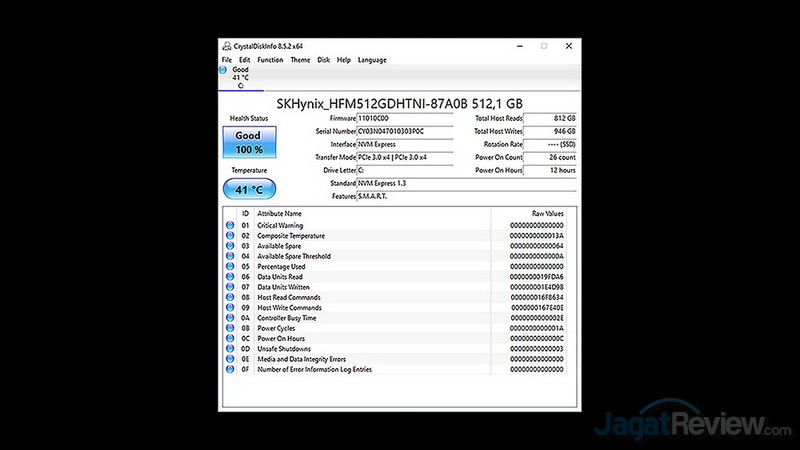Click the status circle for Data Units Written
Screen dimensions: 800x450
click(230, 287)
